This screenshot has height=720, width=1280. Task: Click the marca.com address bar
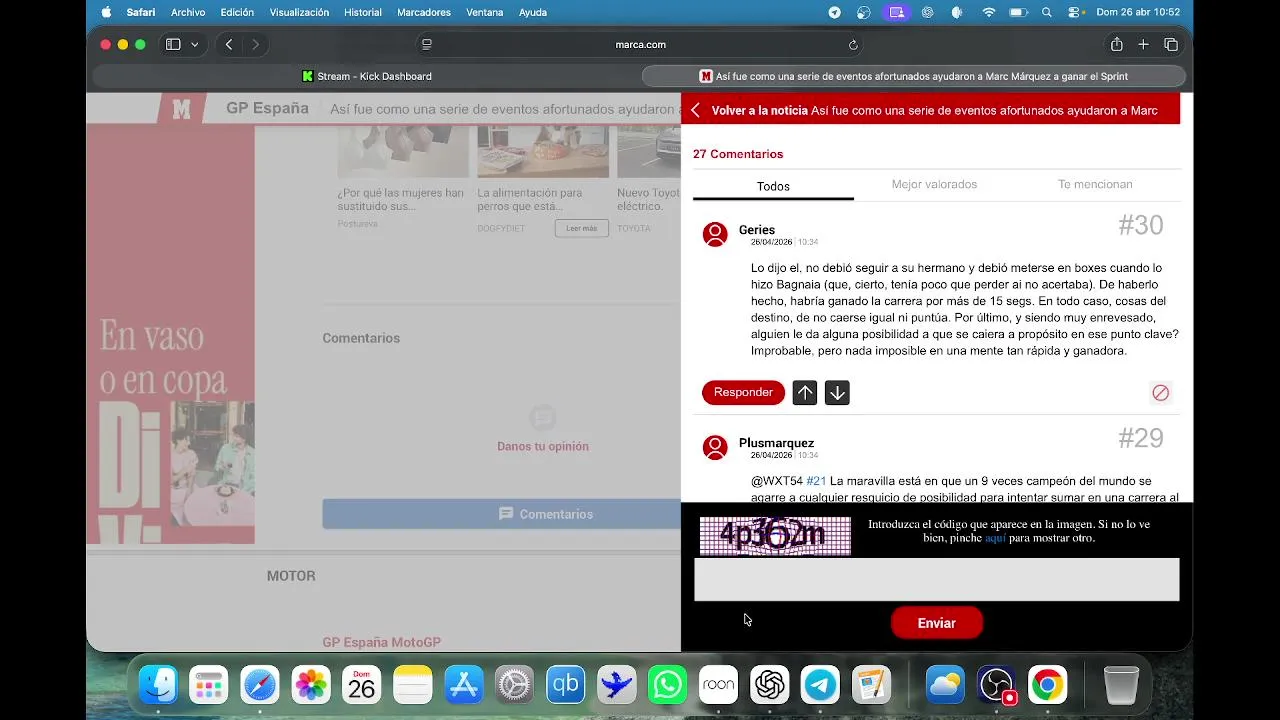[x=640, y=44]
